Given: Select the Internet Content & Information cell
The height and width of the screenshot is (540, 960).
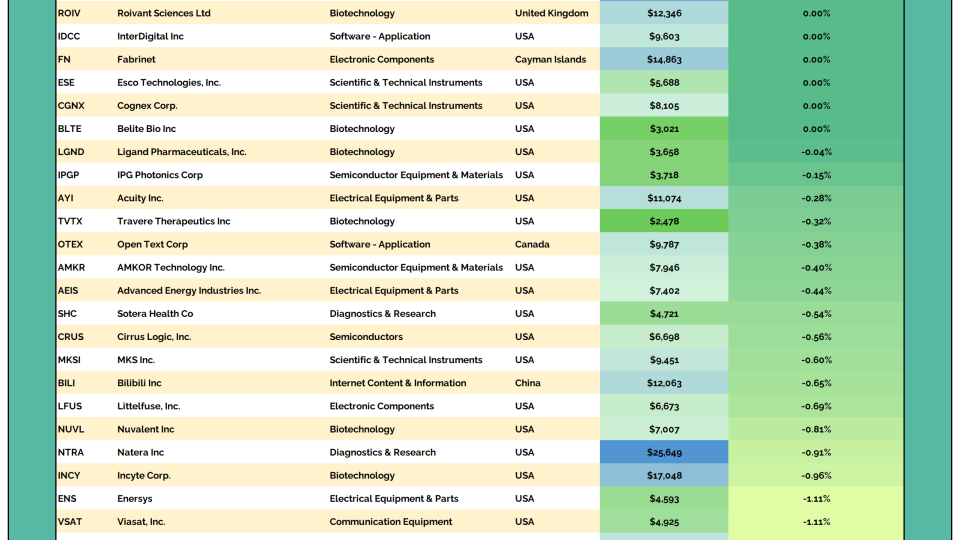Looking at the screenshot, I should (398, 383).
